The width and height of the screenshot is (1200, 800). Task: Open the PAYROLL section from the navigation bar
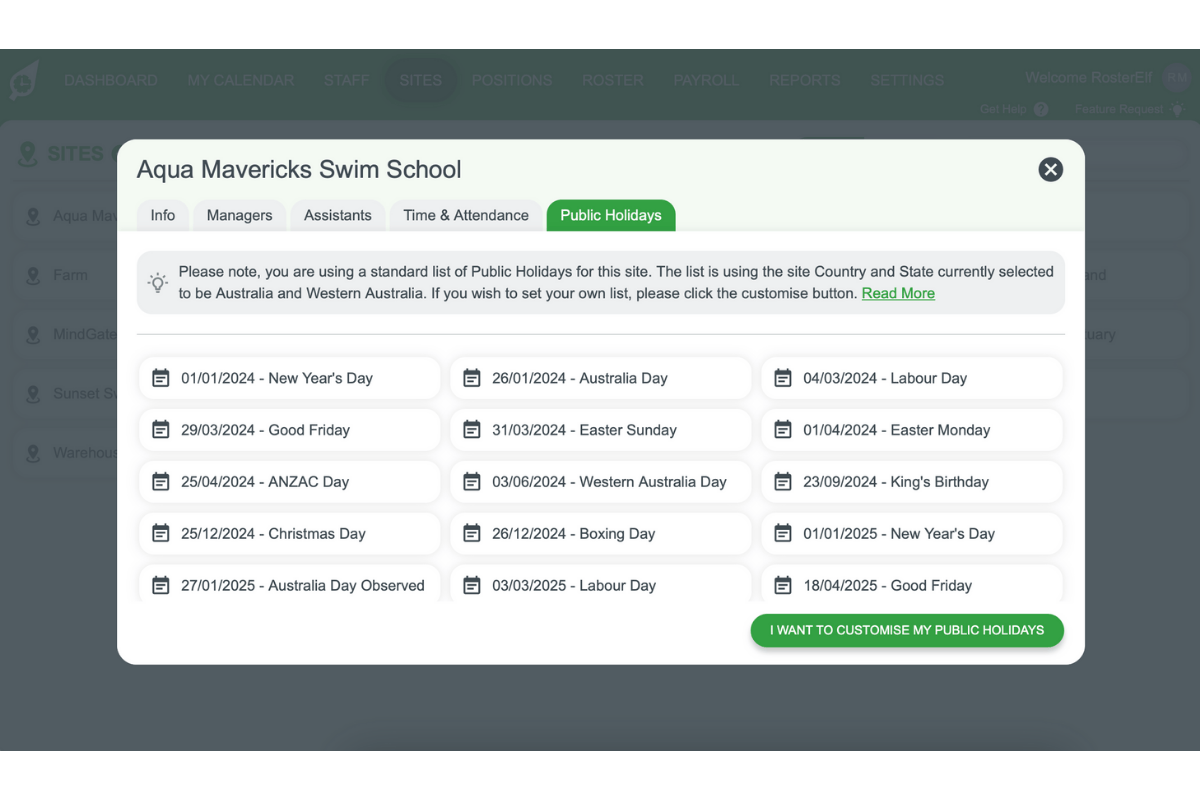pyautogui.click(x=706, y=80)
